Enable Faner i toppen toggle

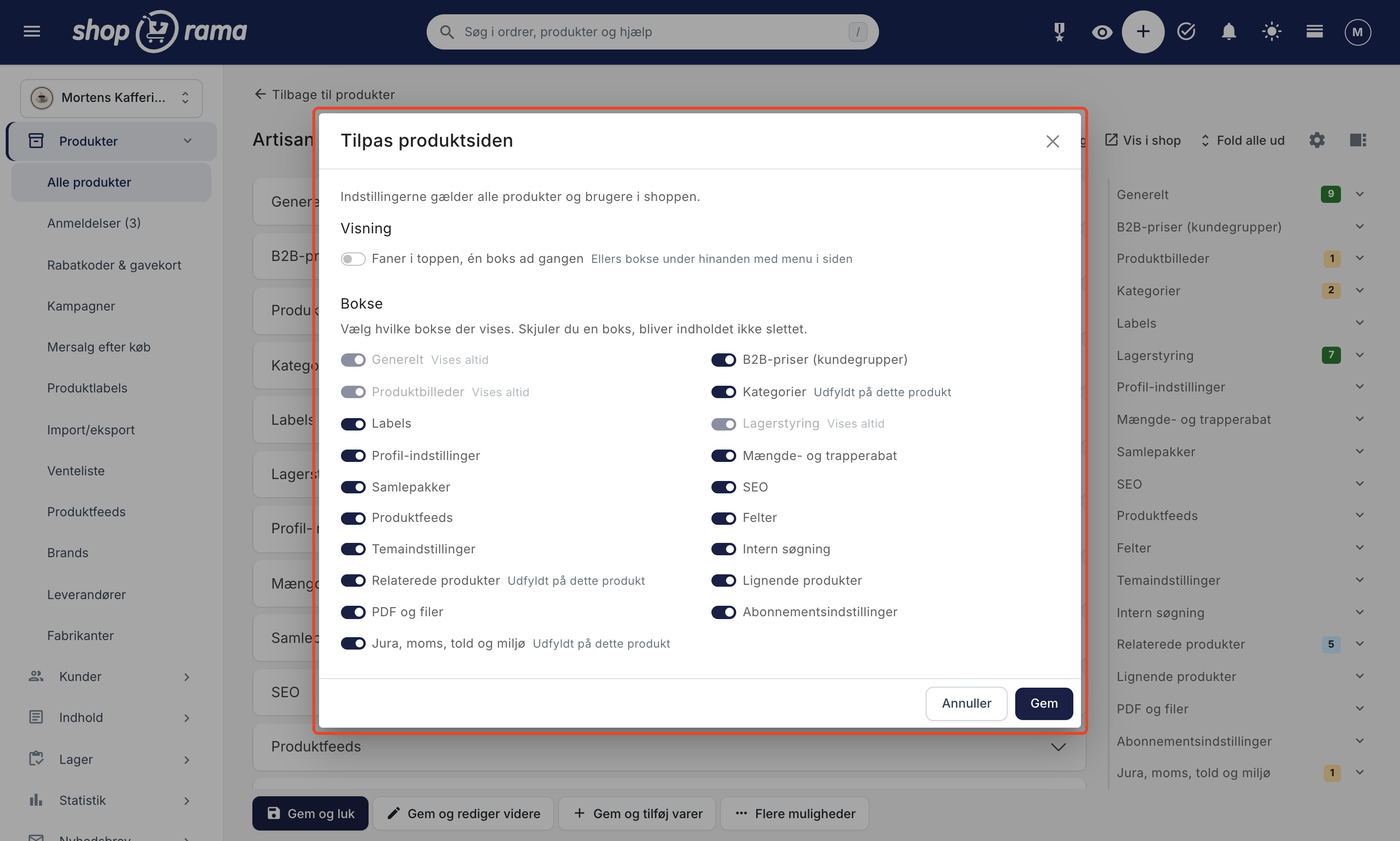(353, 259)
